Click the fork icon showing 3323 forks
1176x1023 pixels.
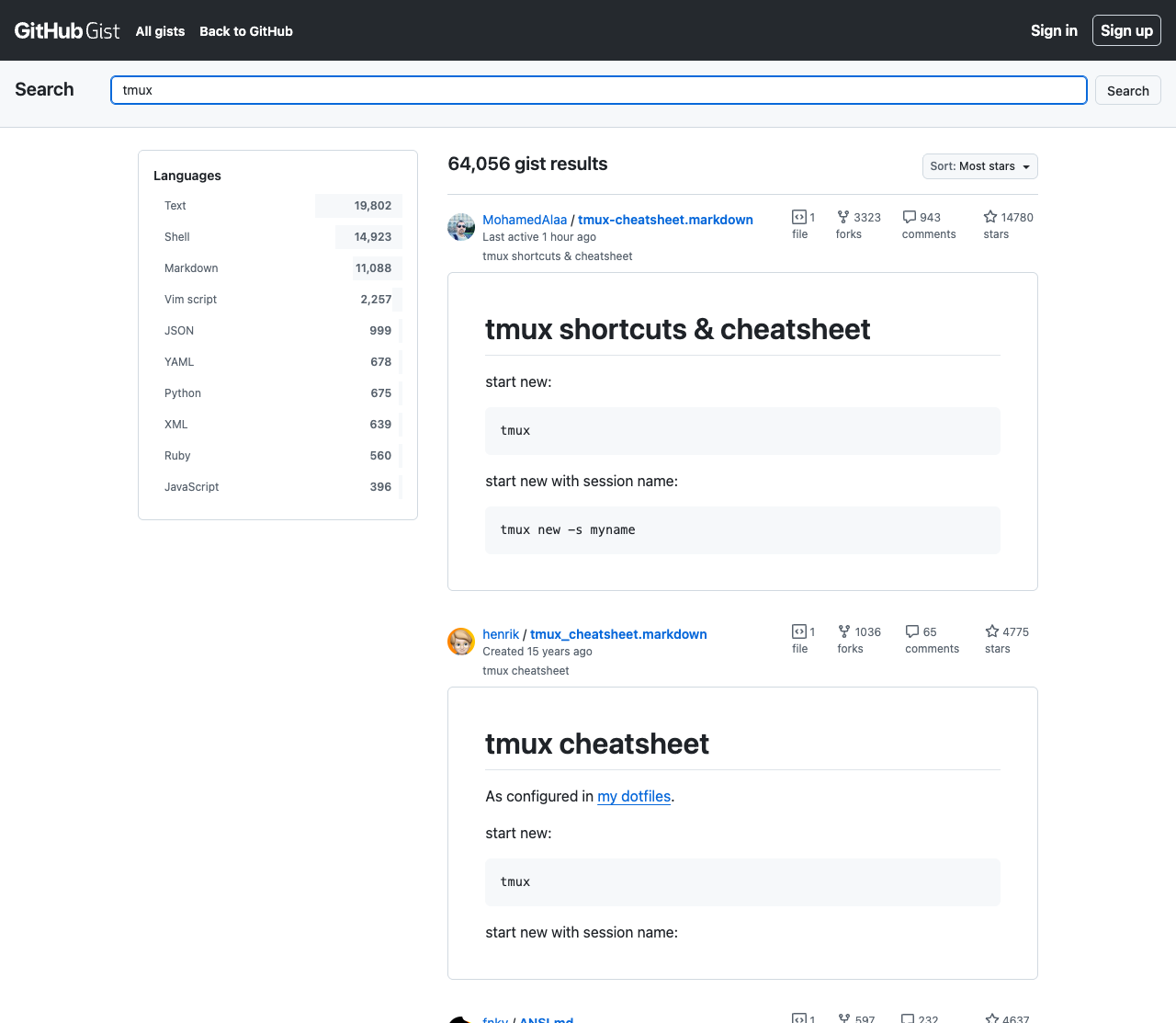[843, 217]
